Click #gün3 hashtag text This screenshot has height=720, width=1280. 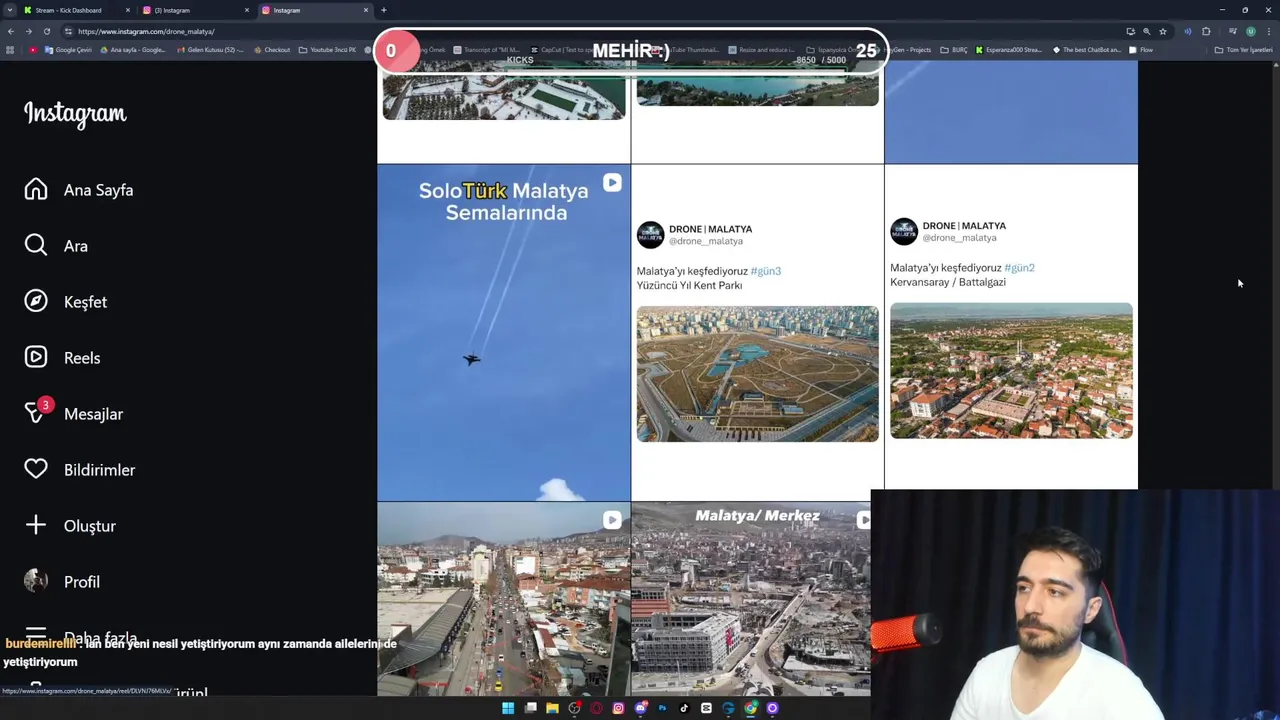click(766, 271)
